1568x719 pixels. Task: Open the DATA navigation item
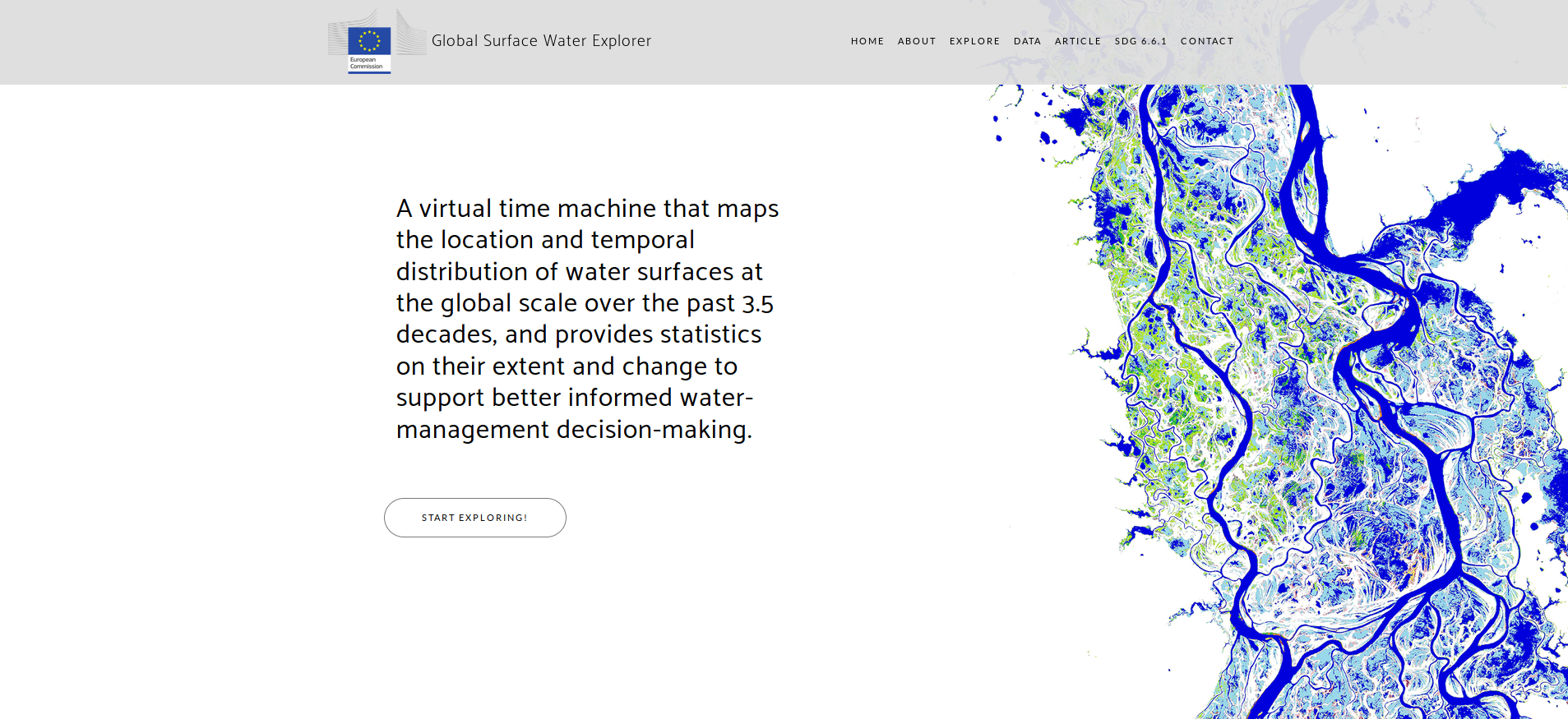pyautogui.click(x=1027, y=41)
